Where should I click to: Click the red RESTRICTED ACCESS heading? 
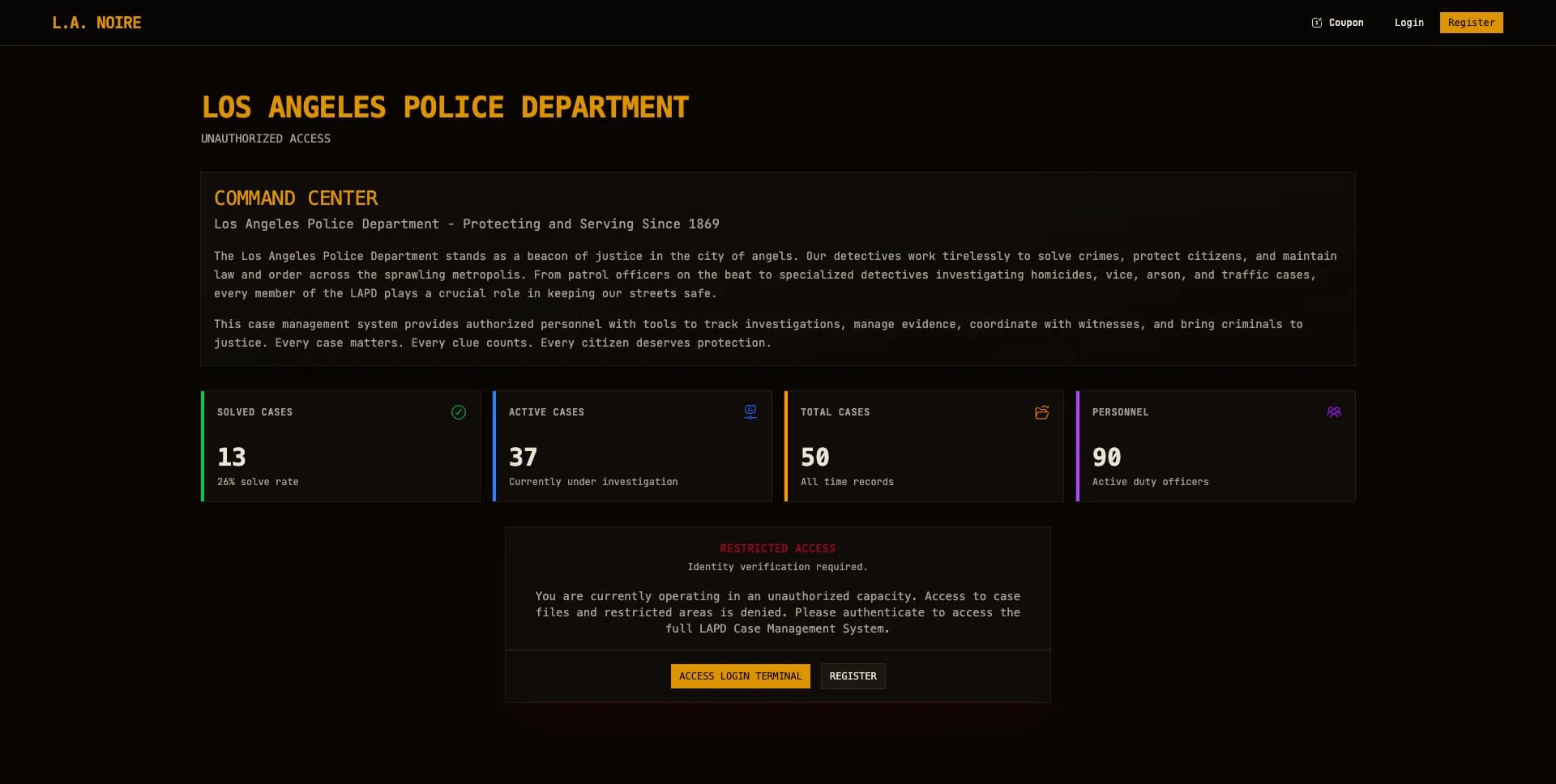[778, 548]
